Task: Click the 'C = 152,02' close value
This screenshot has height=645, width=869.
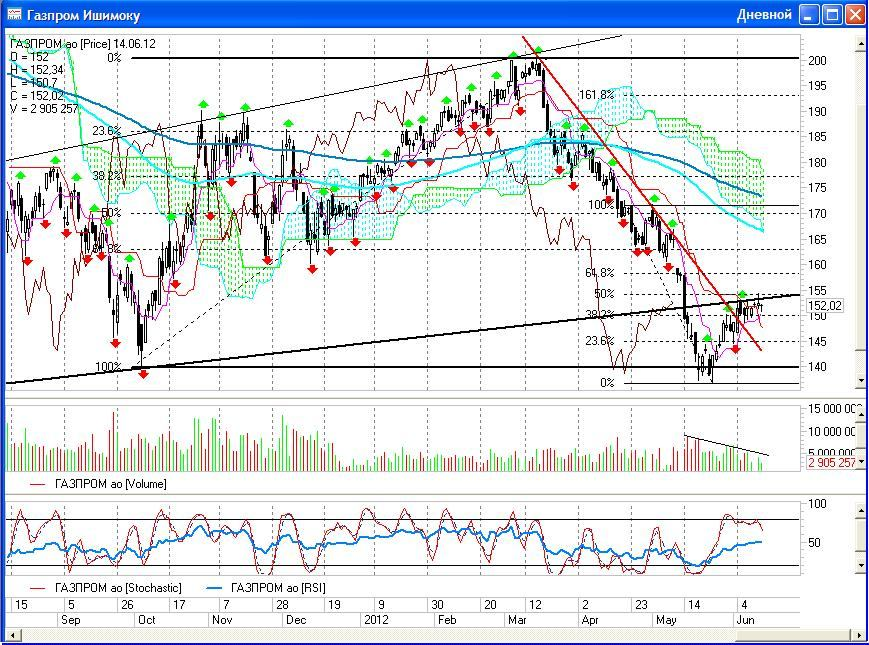Action: coord(37,96)
